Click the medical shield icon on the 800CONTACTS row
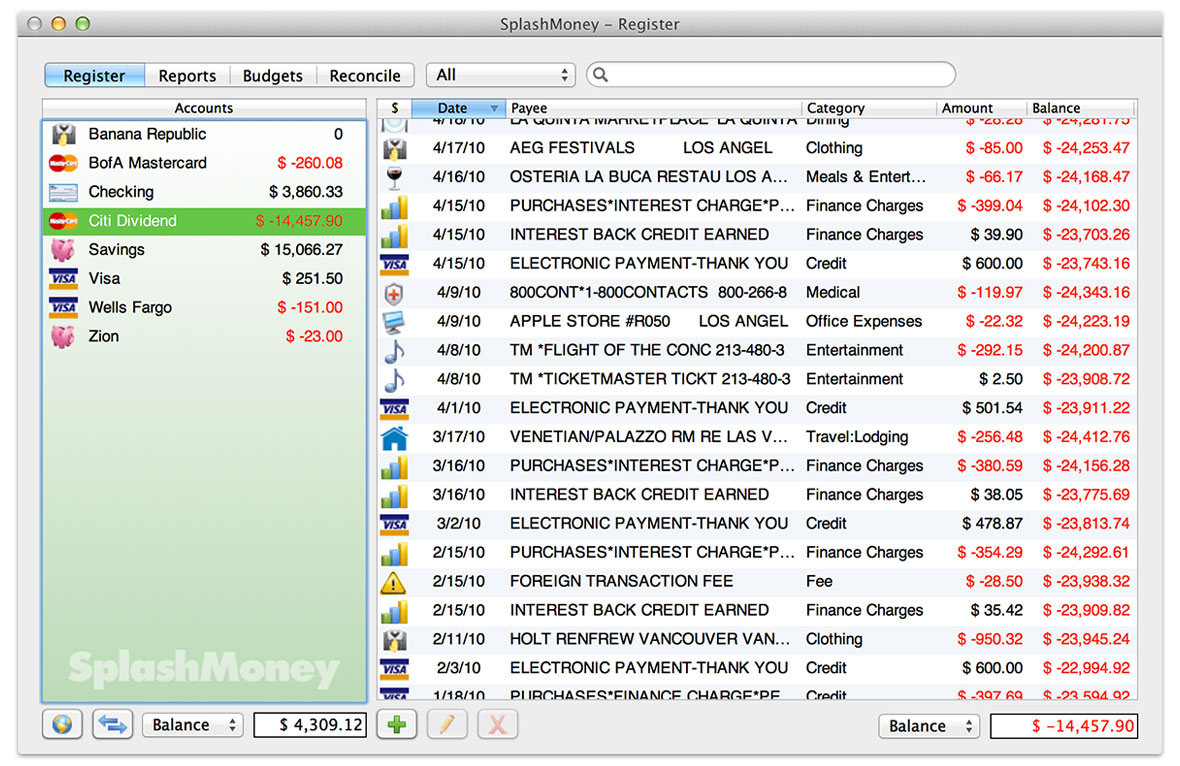The image size is (1180, 766). click(394, 293)
